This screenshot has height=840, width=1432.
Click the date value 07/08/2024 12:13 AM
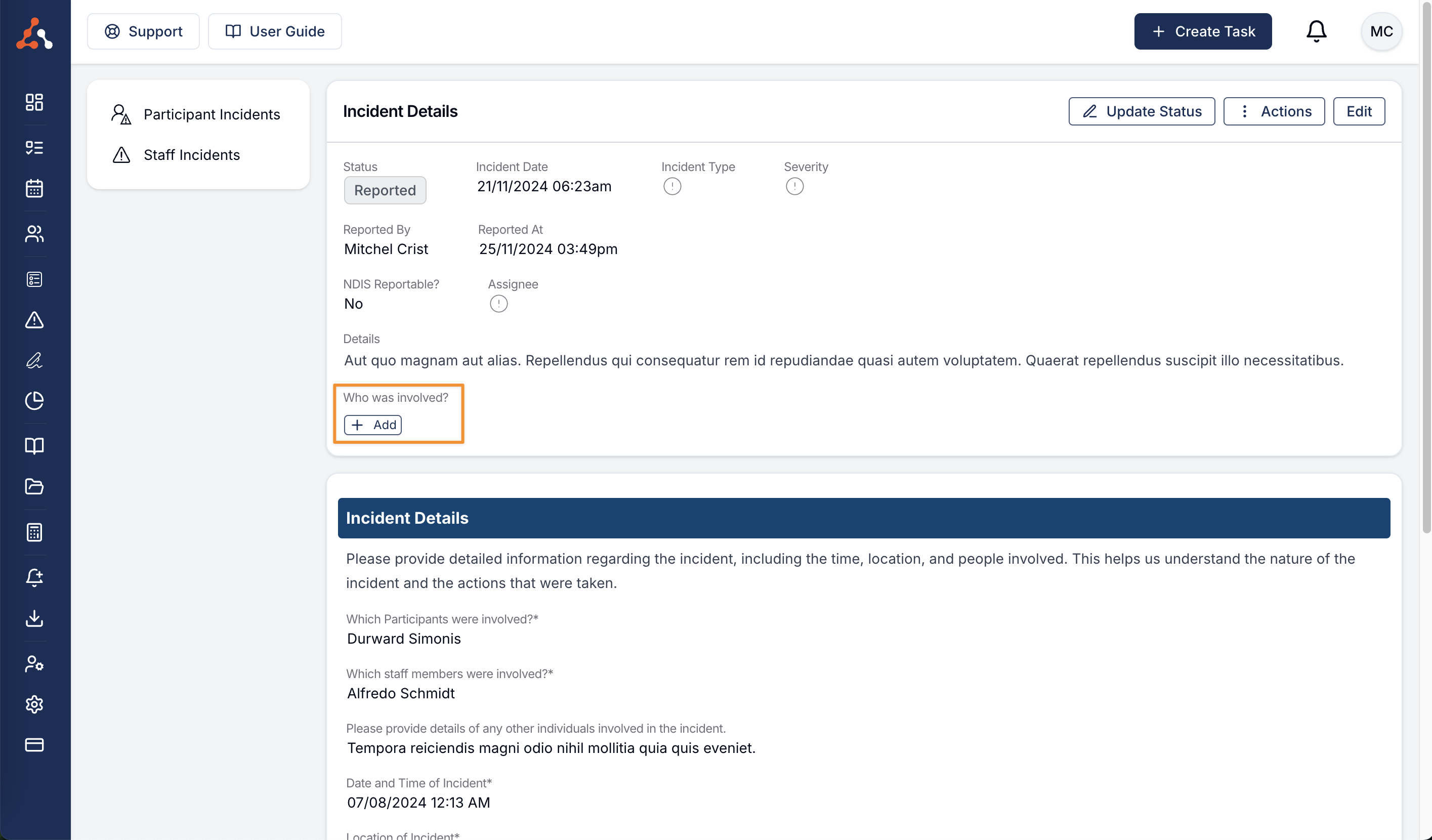coord(418,803)
